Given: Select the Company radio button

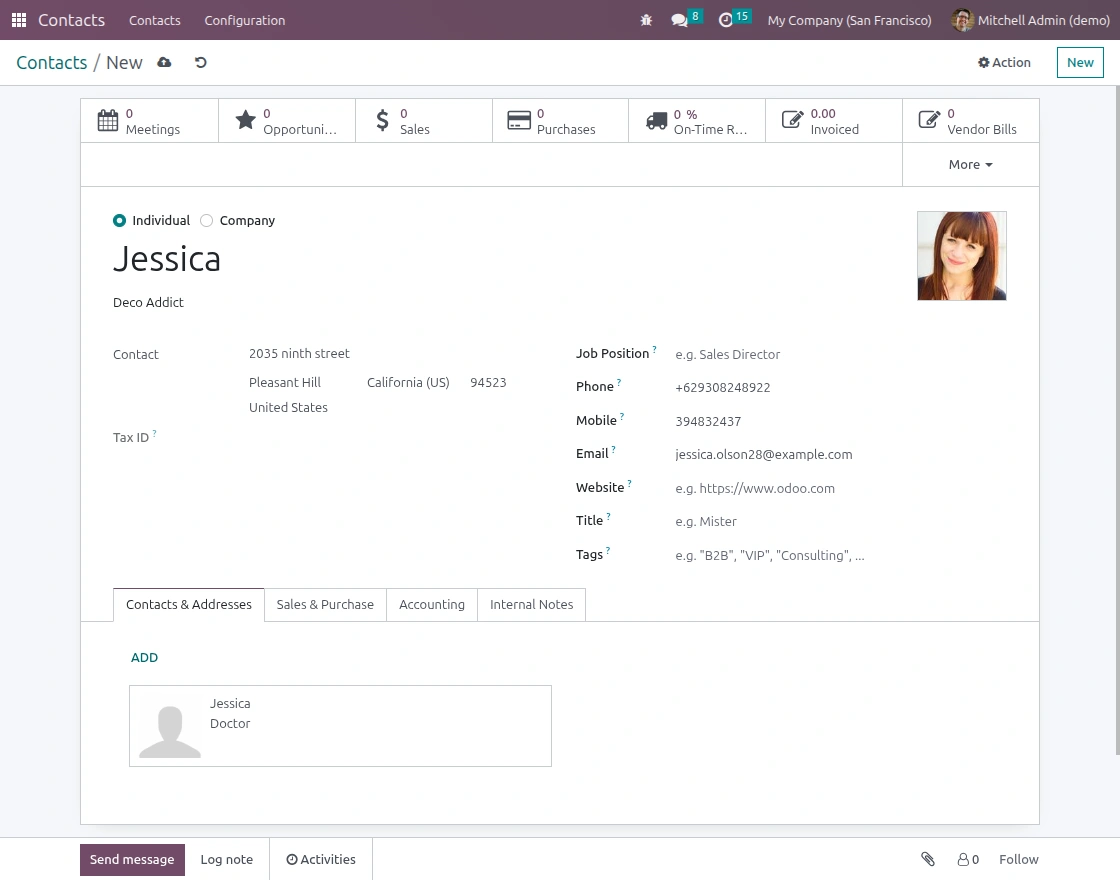Looking at the screenshot, I should pyautogui.click(x=206, y=221).
